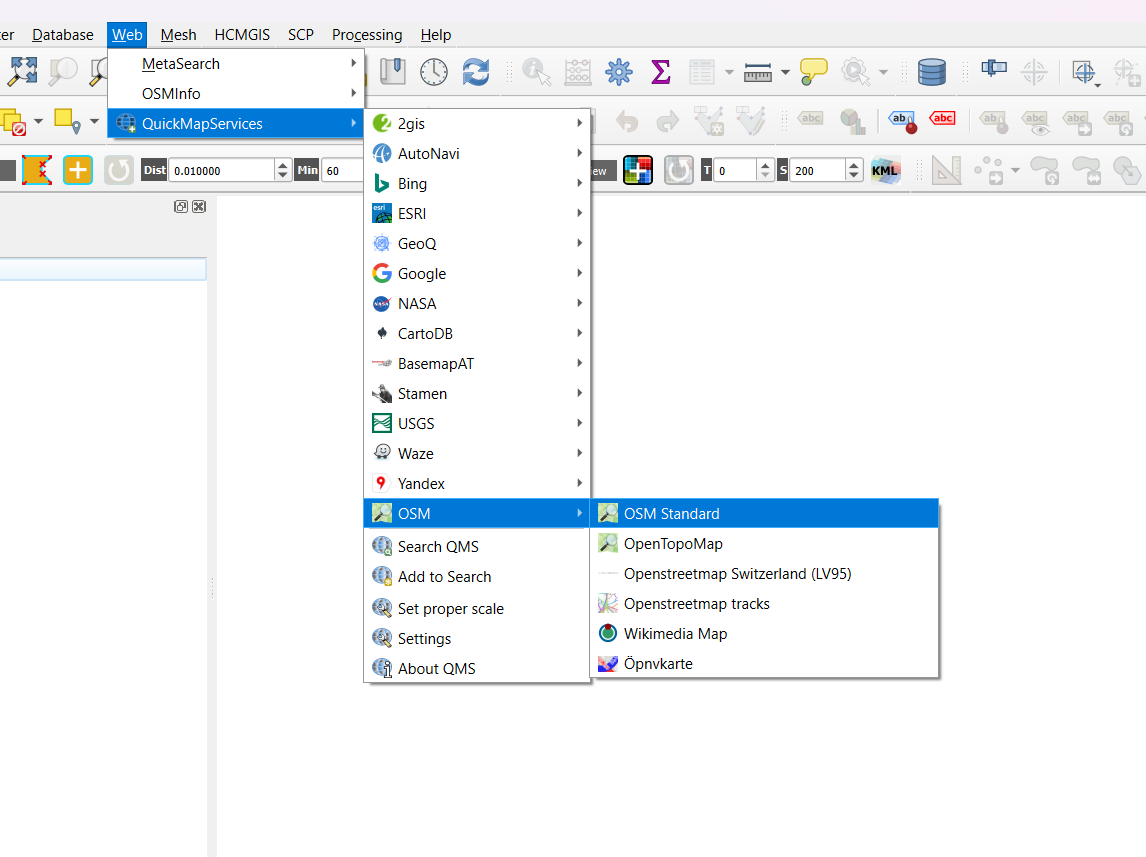Click the Zoom Full extent icon

(x=22, y=71)
